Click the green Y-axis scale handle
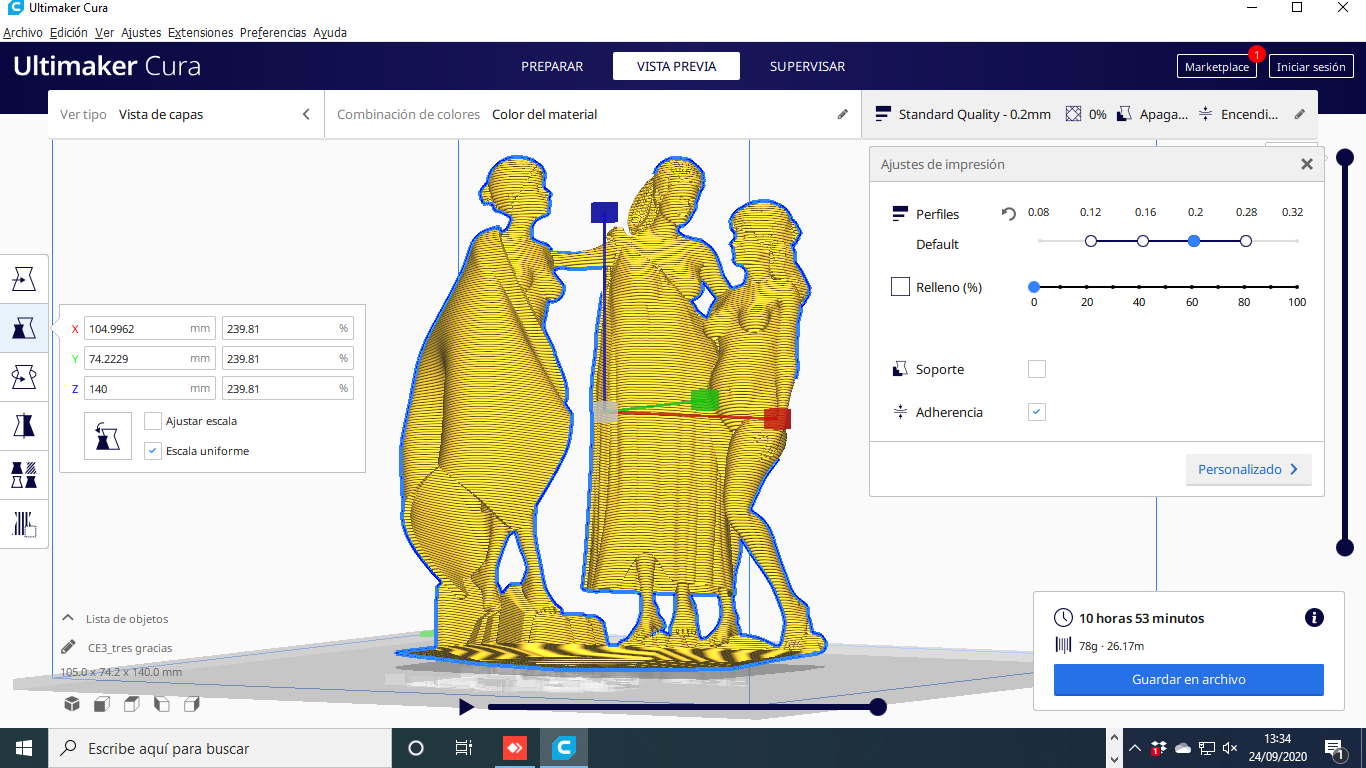1366x768 pixels. click(x=705, y=400)
